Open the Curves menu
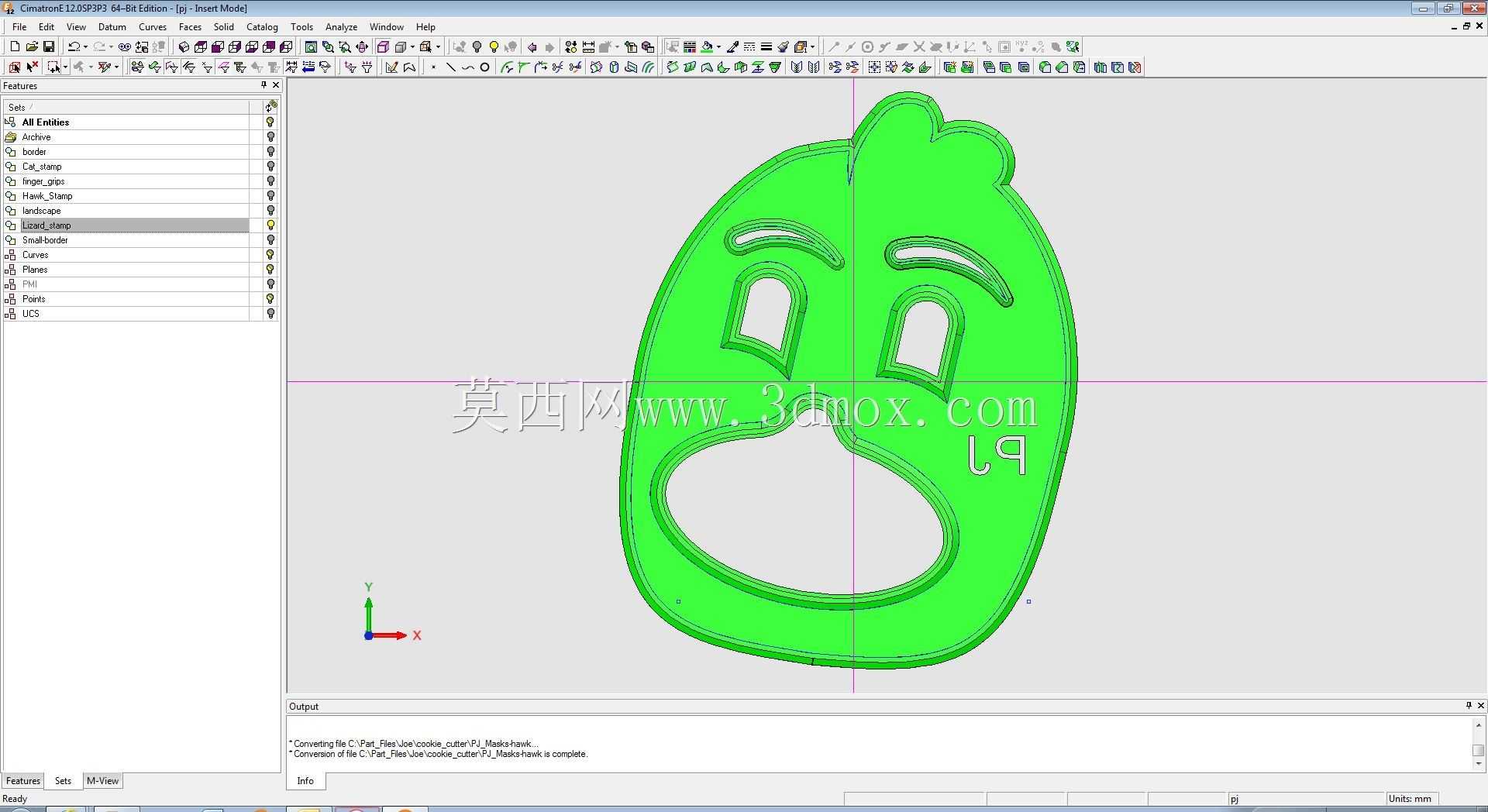Image resolution: width=1488 pixels, height=812 pixels. click(153, 27)
